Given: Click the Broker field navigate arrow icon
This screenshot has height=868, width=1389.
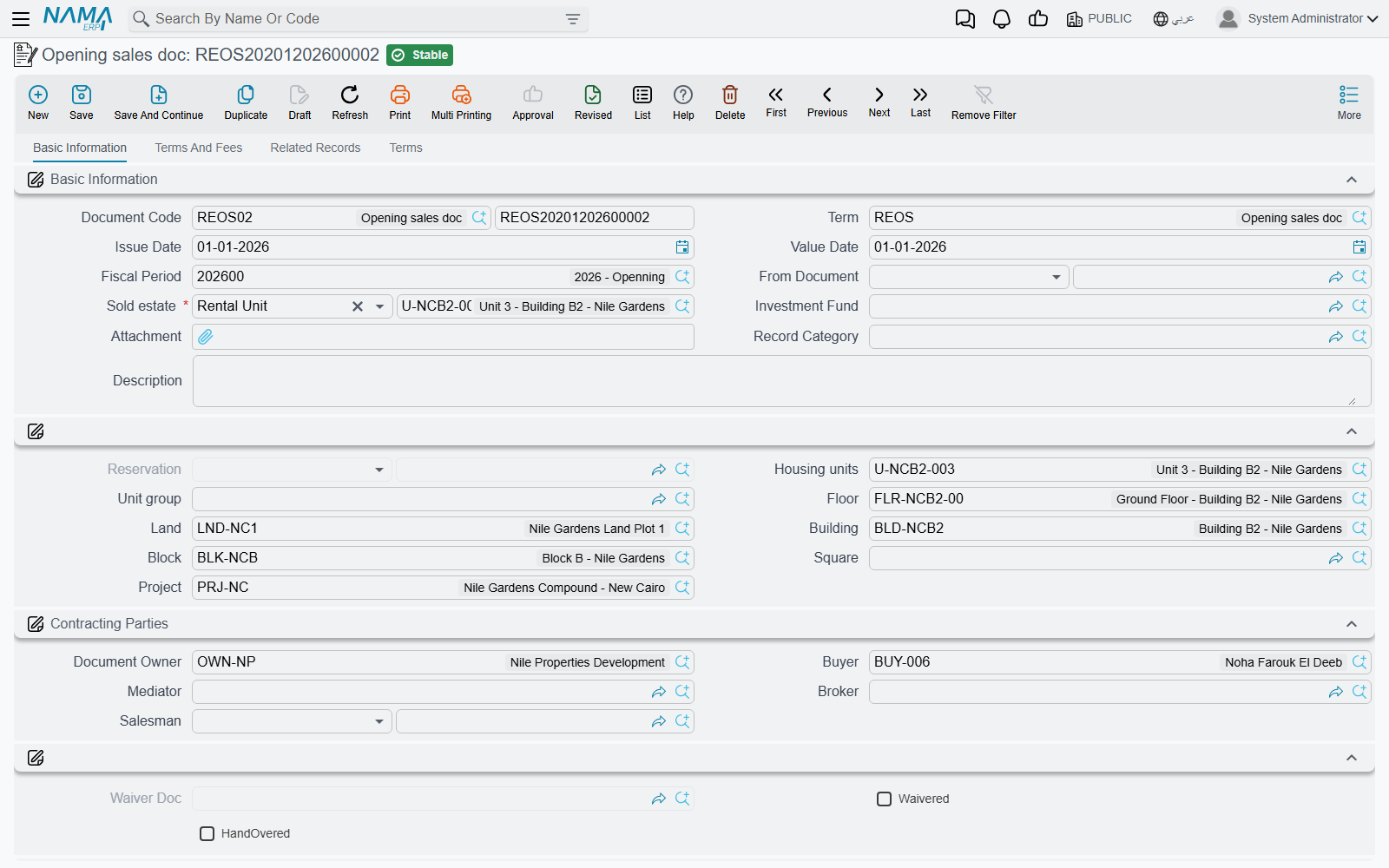Looking at the screenshot, I should [1336, 692].
